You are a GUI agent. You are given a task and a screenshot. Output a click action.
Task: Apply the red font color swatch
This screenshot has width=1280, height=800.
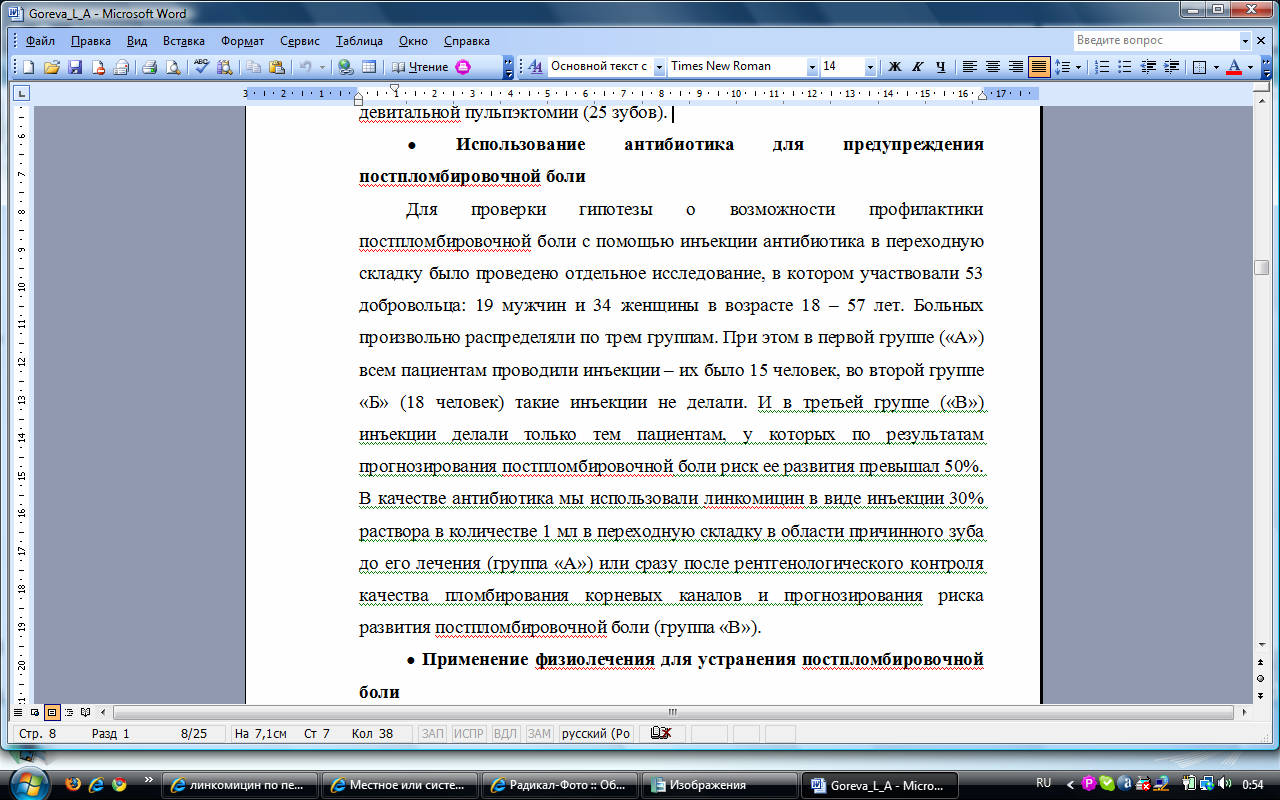pos(1234,67)
